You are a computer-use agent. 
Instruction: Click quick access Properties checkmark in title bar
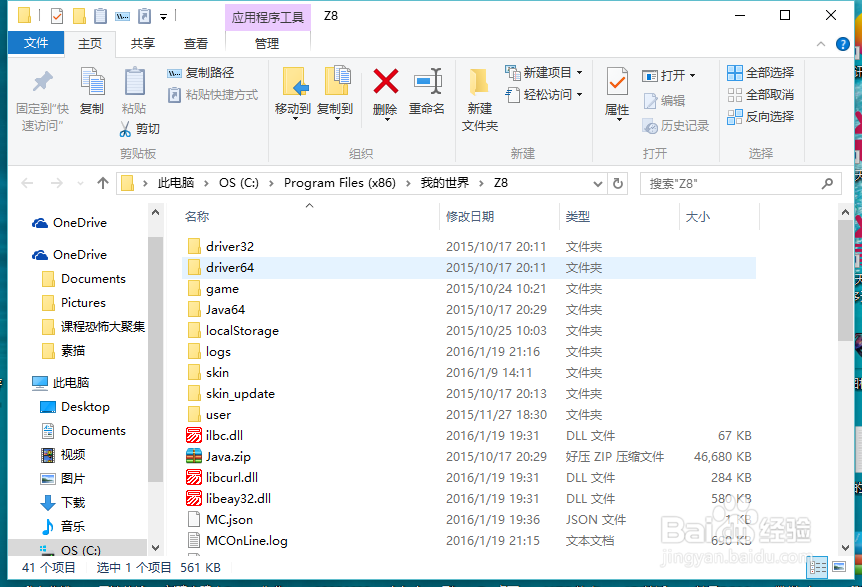pyautogui.click(x=57, y=16)
